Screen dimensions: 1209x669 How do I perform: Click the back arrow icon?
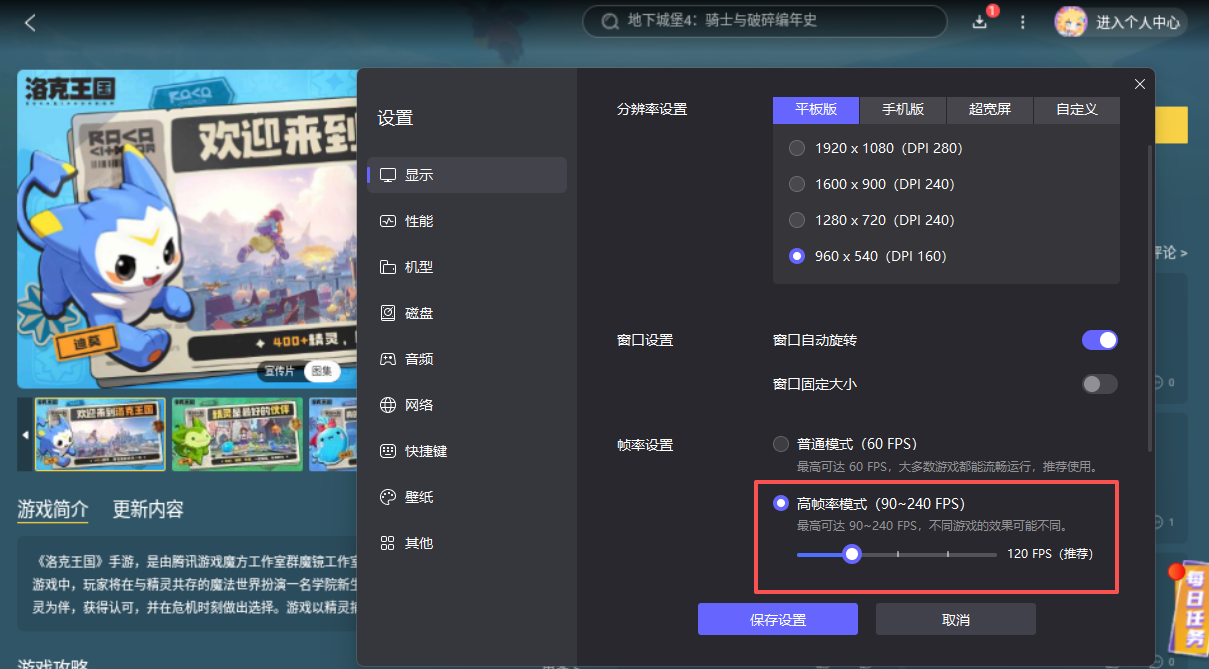(x=30, y=22)
